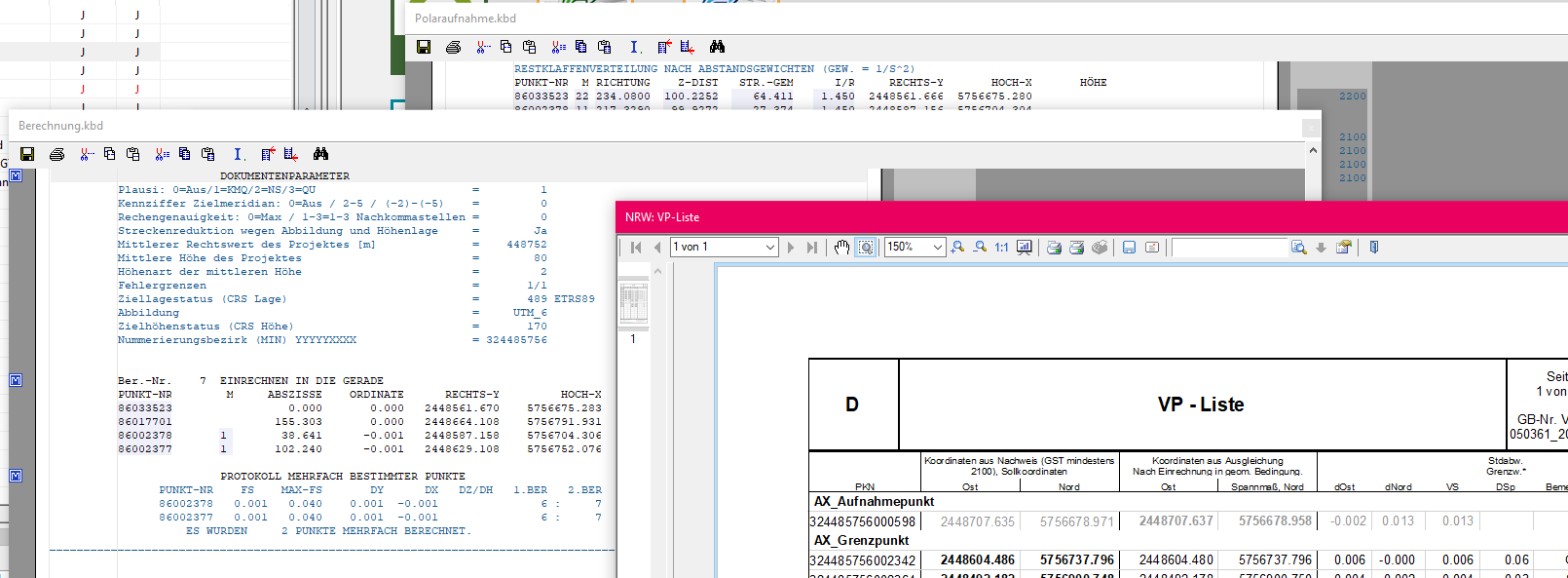Click the scissors cut icon in Polaraufnahme.kbd toolbar

[483, 47]
